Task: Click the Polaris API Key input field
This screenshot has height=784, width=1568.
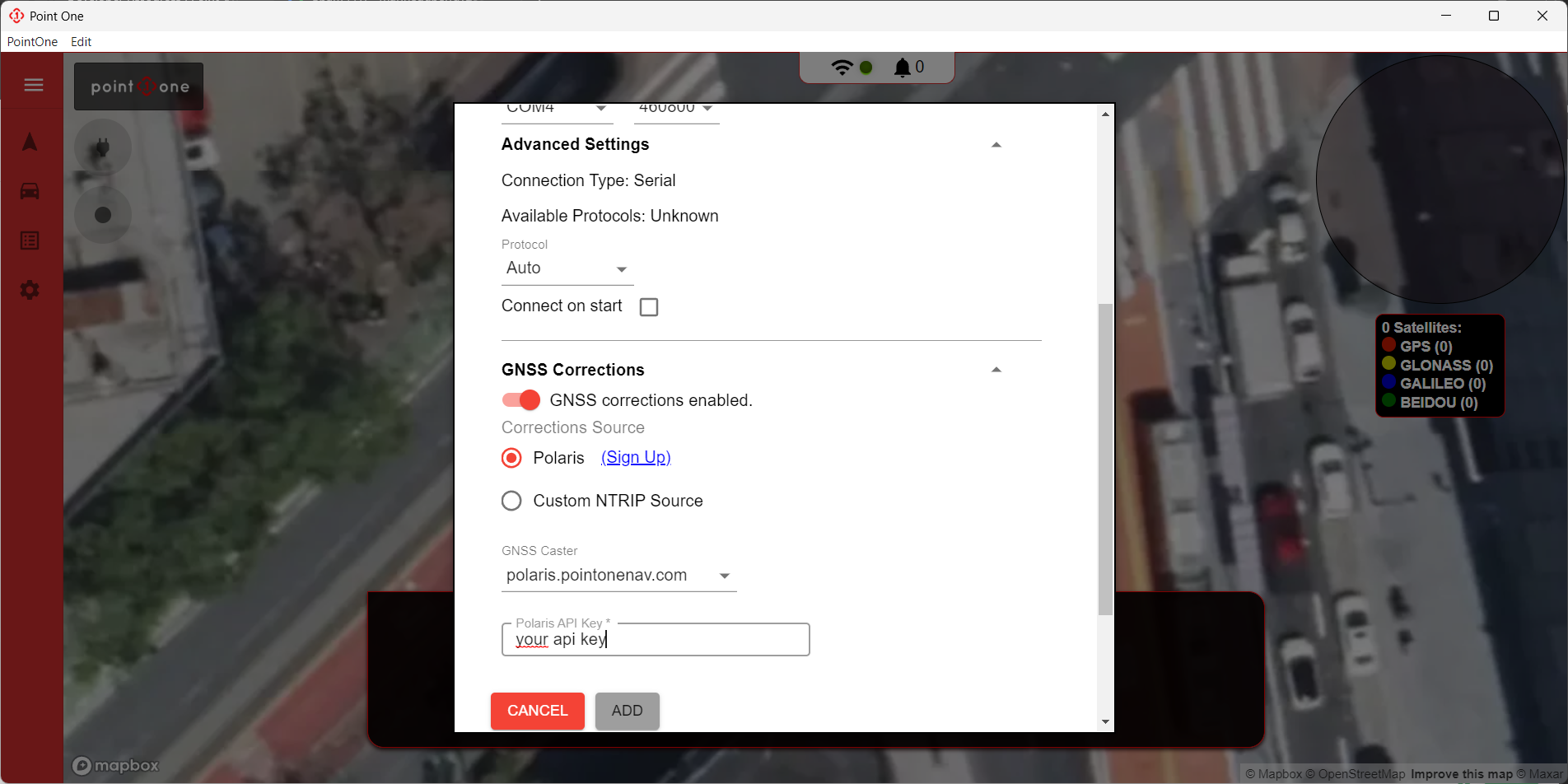Action: pos(656,640)
